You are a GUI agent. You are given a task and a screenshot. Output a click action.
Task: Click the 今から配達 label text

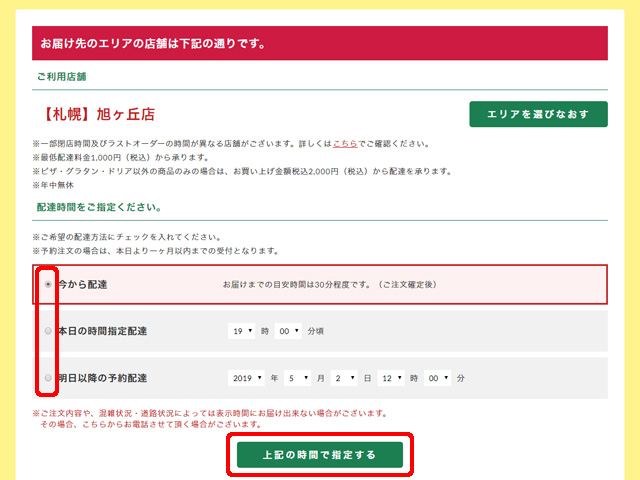click(x=83, y=284)
